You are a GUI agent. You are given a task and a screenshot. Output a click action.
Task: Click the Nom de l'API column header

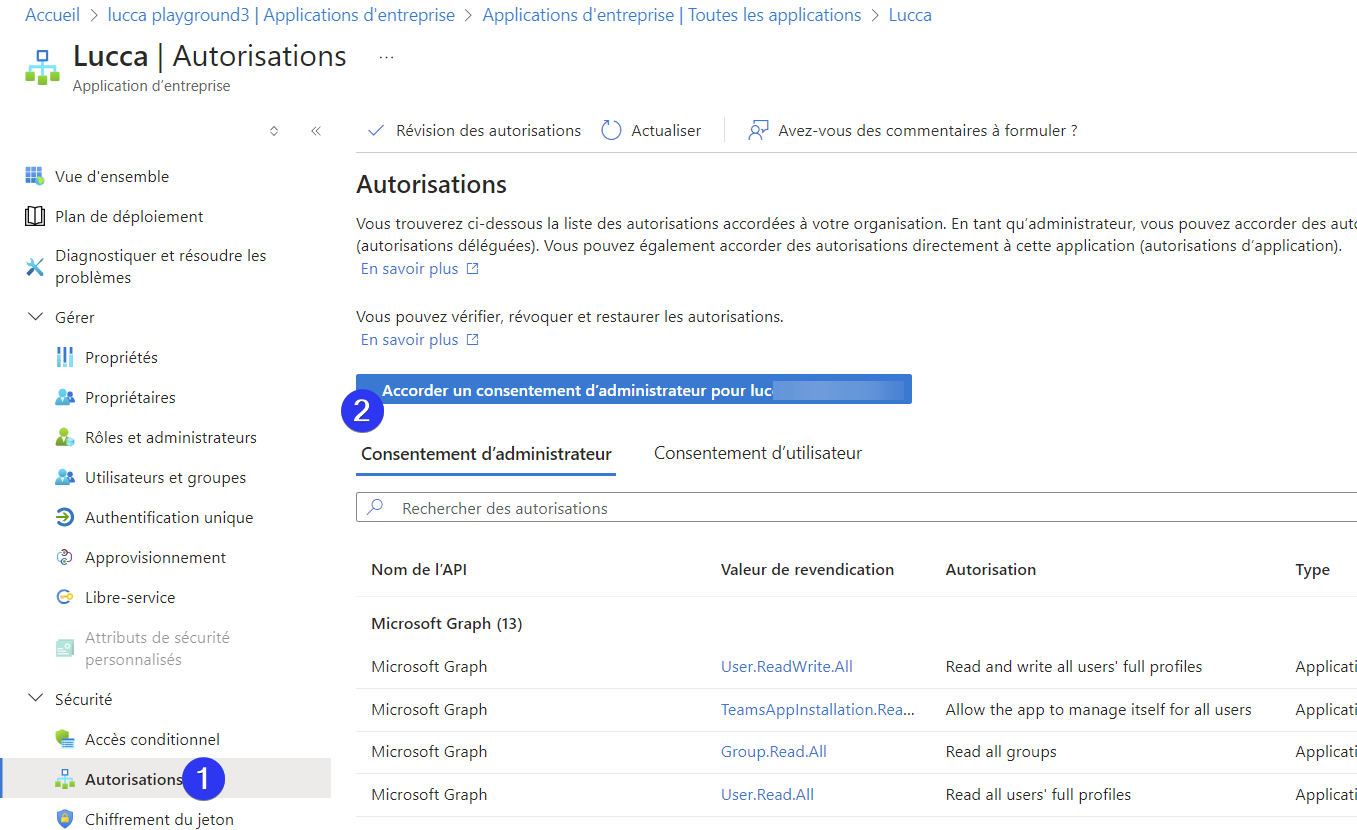pos(419,569)
